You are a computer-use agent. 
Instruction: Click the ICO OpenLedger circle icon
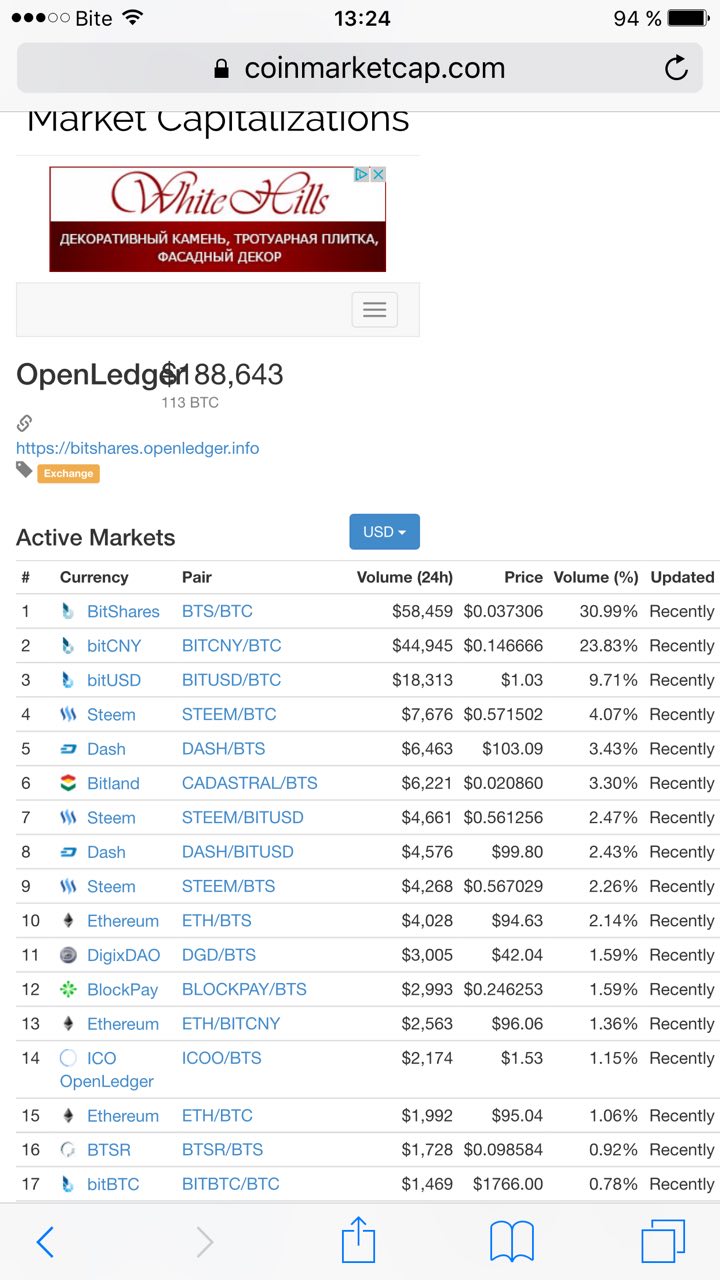coord(68,1058)
